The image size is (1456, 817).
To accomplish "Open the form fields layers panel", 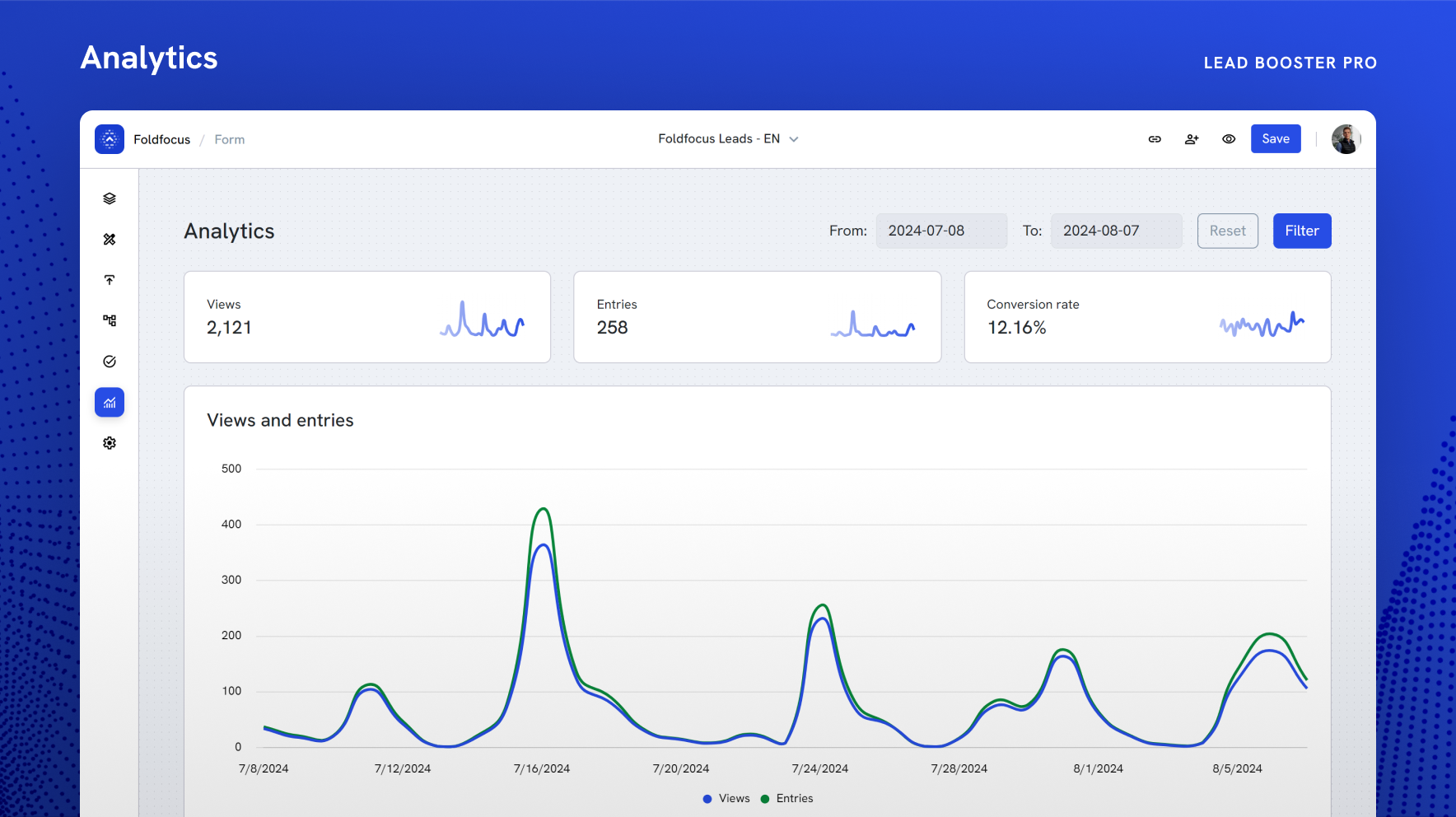I will pyautogui.click(x=109, y=198).
